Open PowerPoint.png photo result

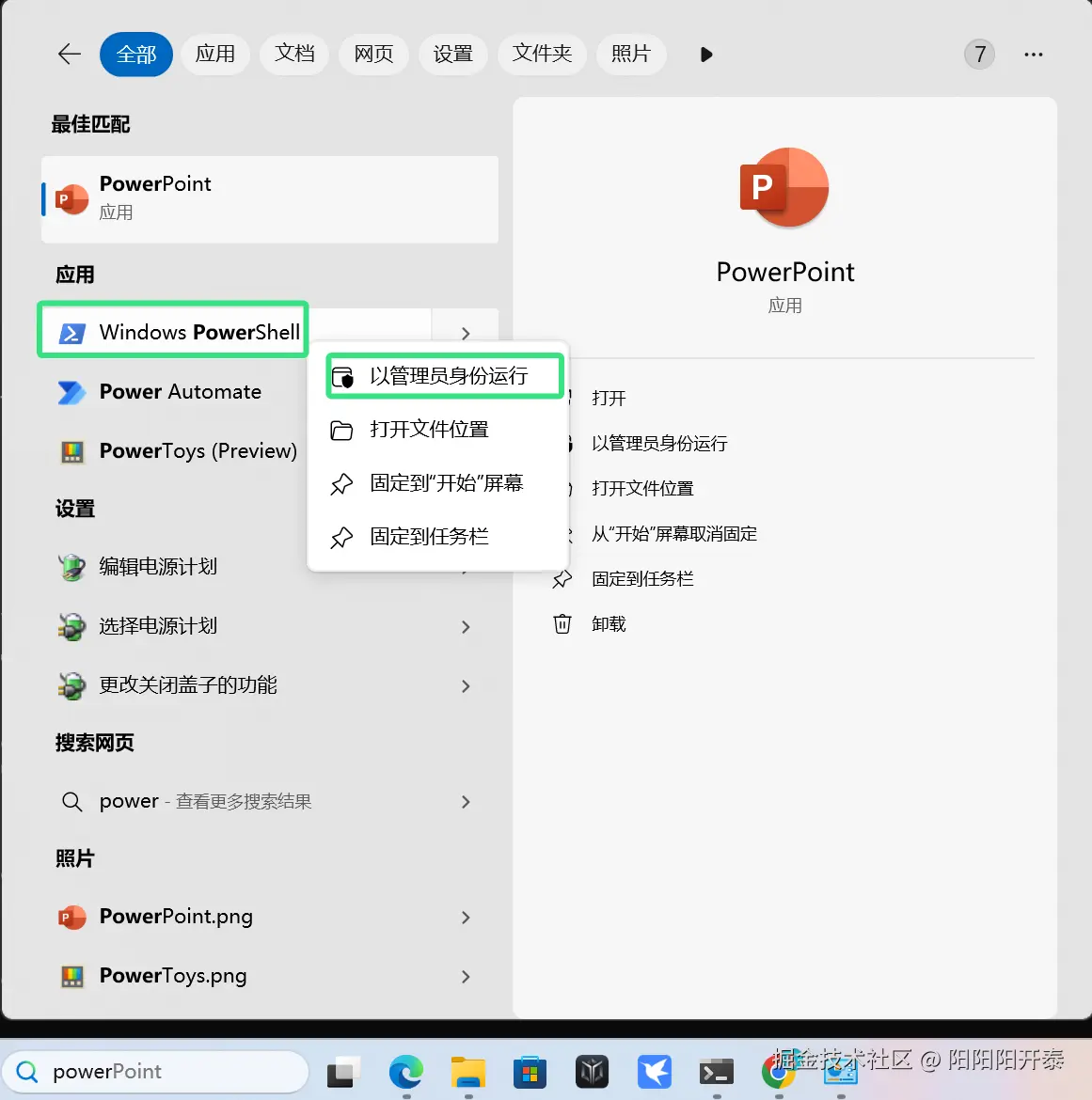270,917
